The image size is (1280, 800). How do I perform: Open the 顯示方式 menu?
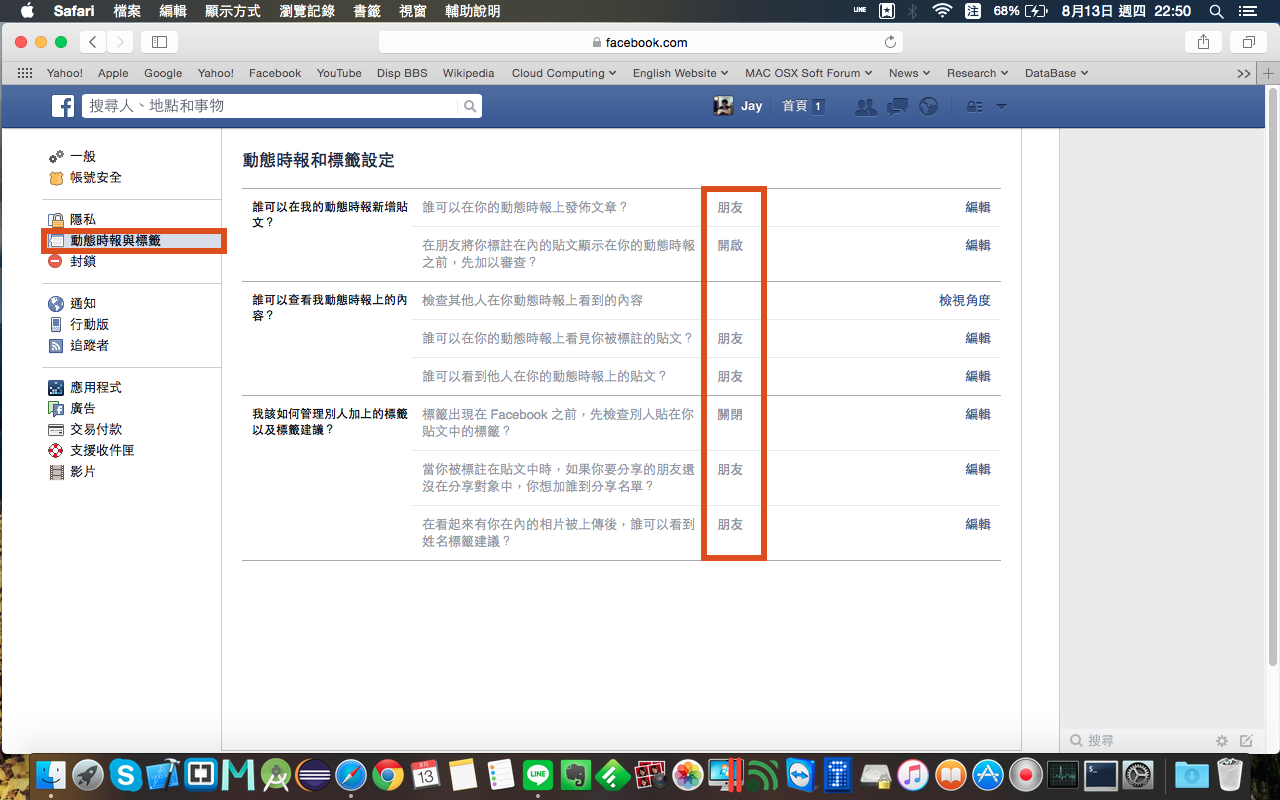(x=232, y=11)
